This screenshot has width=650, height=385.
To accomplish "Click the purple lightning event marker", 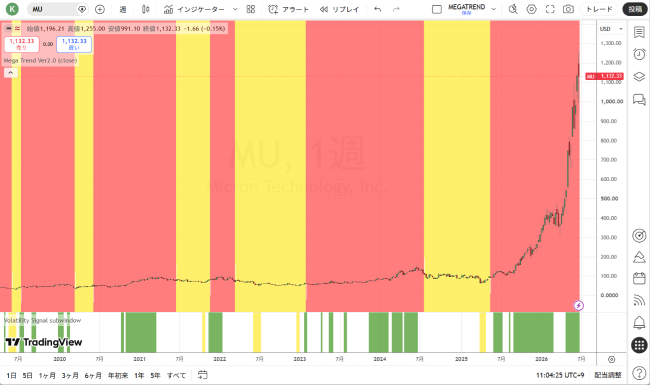I will pos(579,305).
